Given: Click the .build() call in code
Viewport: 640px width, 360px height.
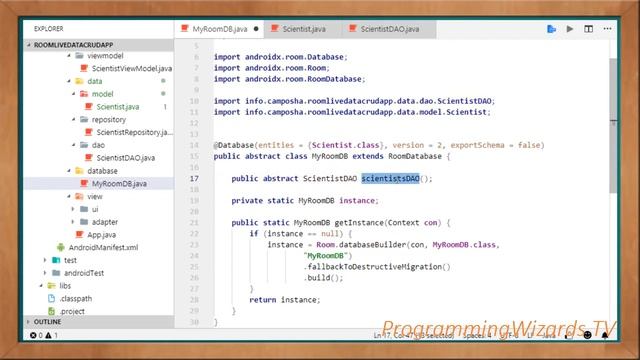Looking at the screenshot, I should [x=323, y=278].
